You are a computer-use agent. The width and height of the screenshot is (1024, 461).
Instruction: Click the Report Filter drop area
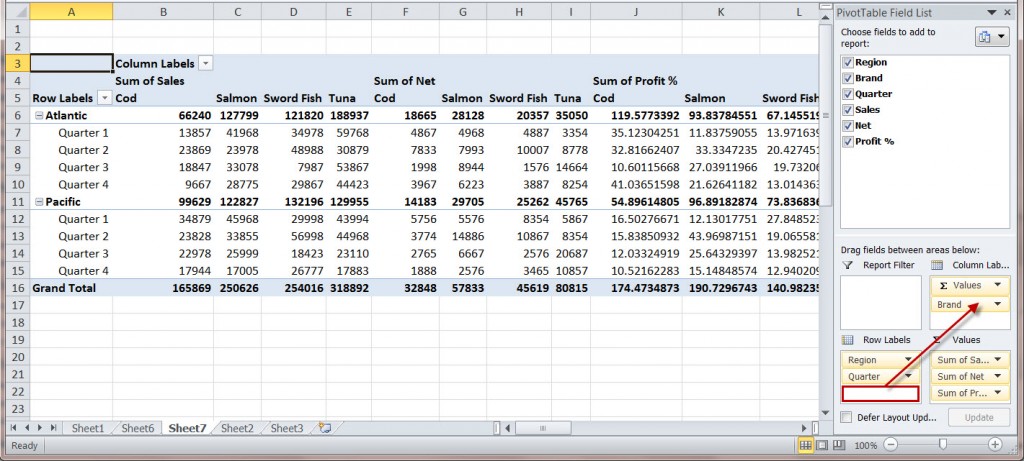879,302
